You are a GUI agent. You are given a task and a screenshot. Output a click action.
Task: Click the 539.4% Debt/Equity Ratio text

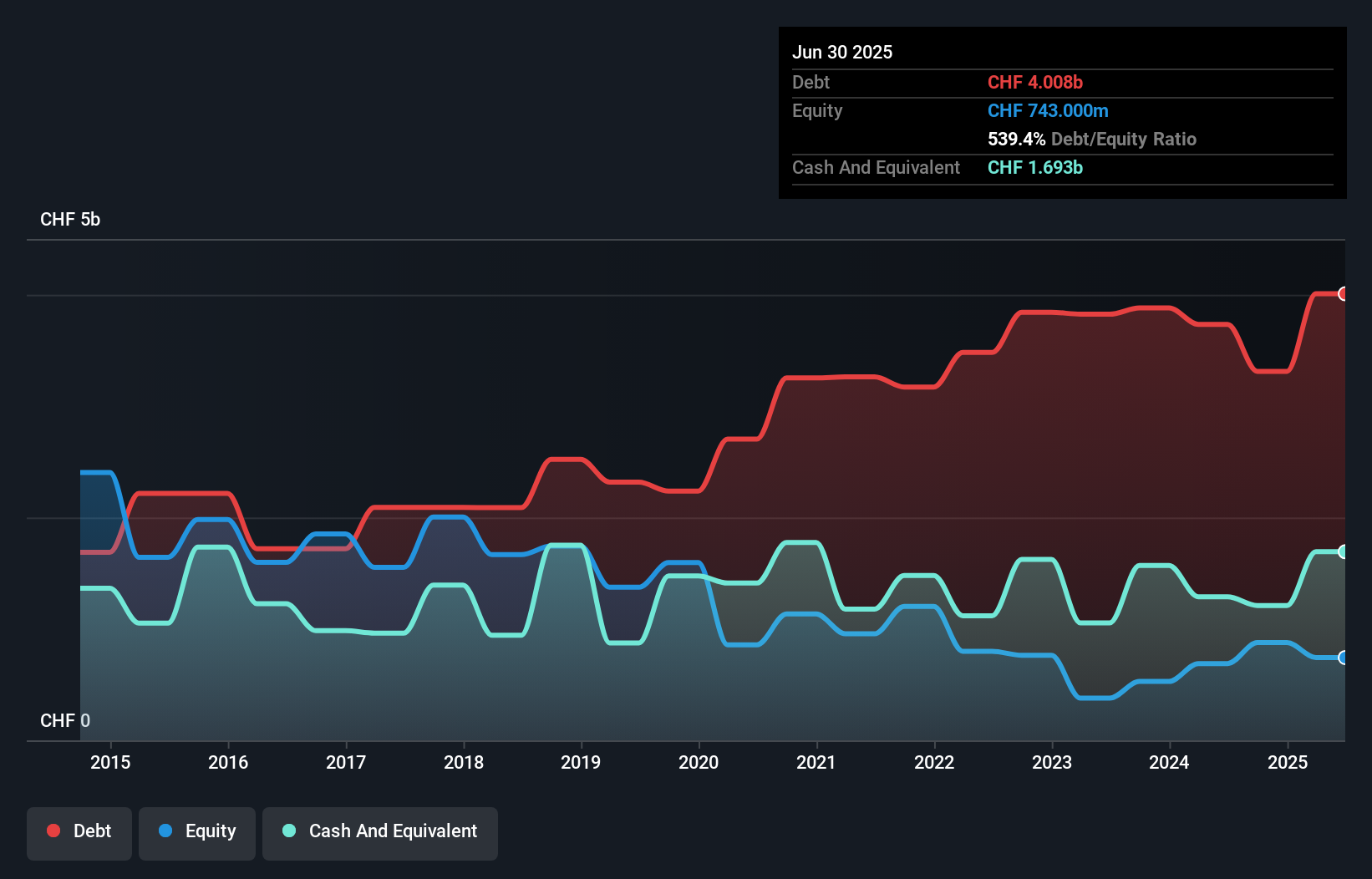[1091, 139]
